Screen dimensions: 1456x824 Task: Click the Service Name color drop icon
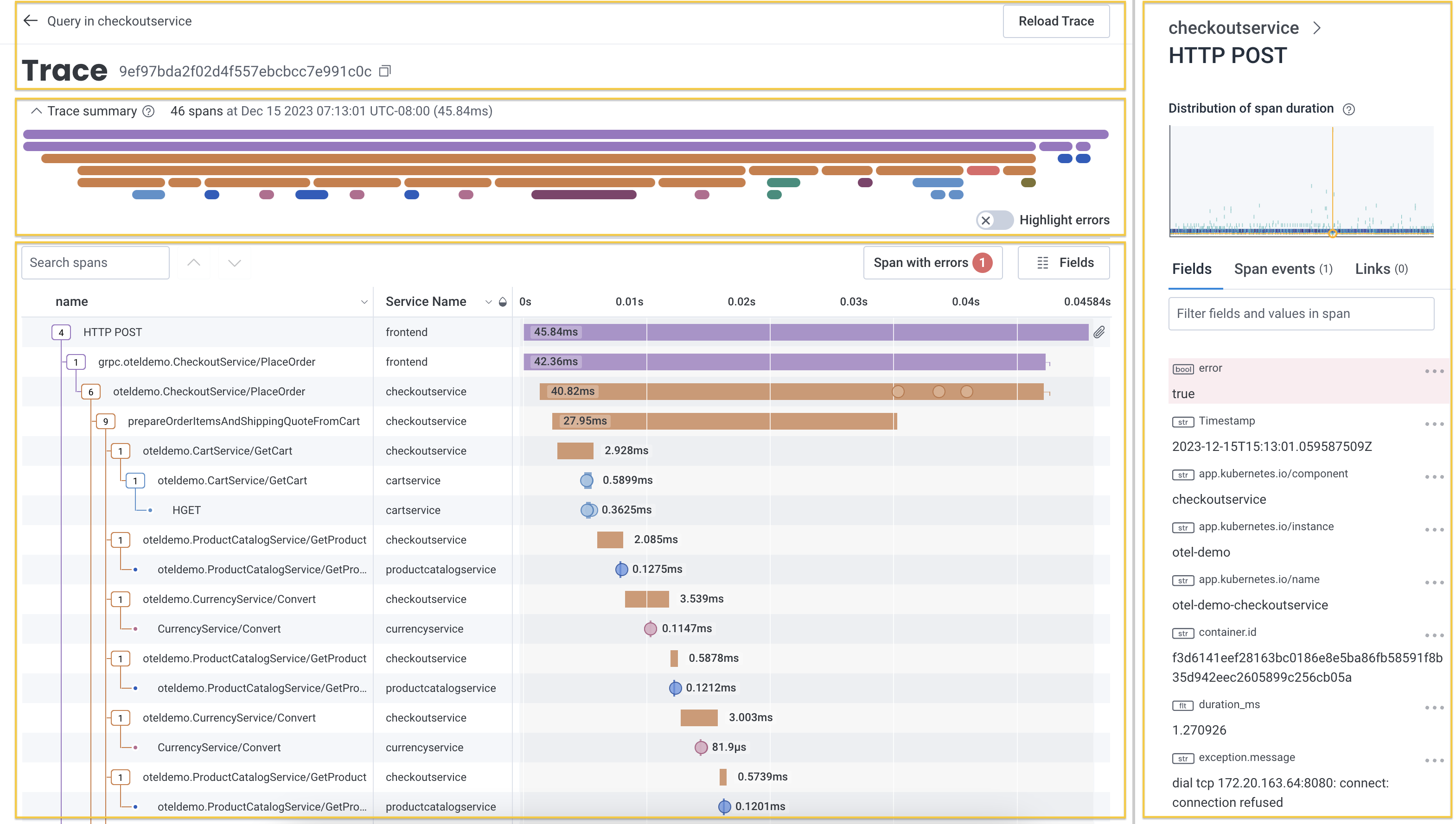coord(503,302)
